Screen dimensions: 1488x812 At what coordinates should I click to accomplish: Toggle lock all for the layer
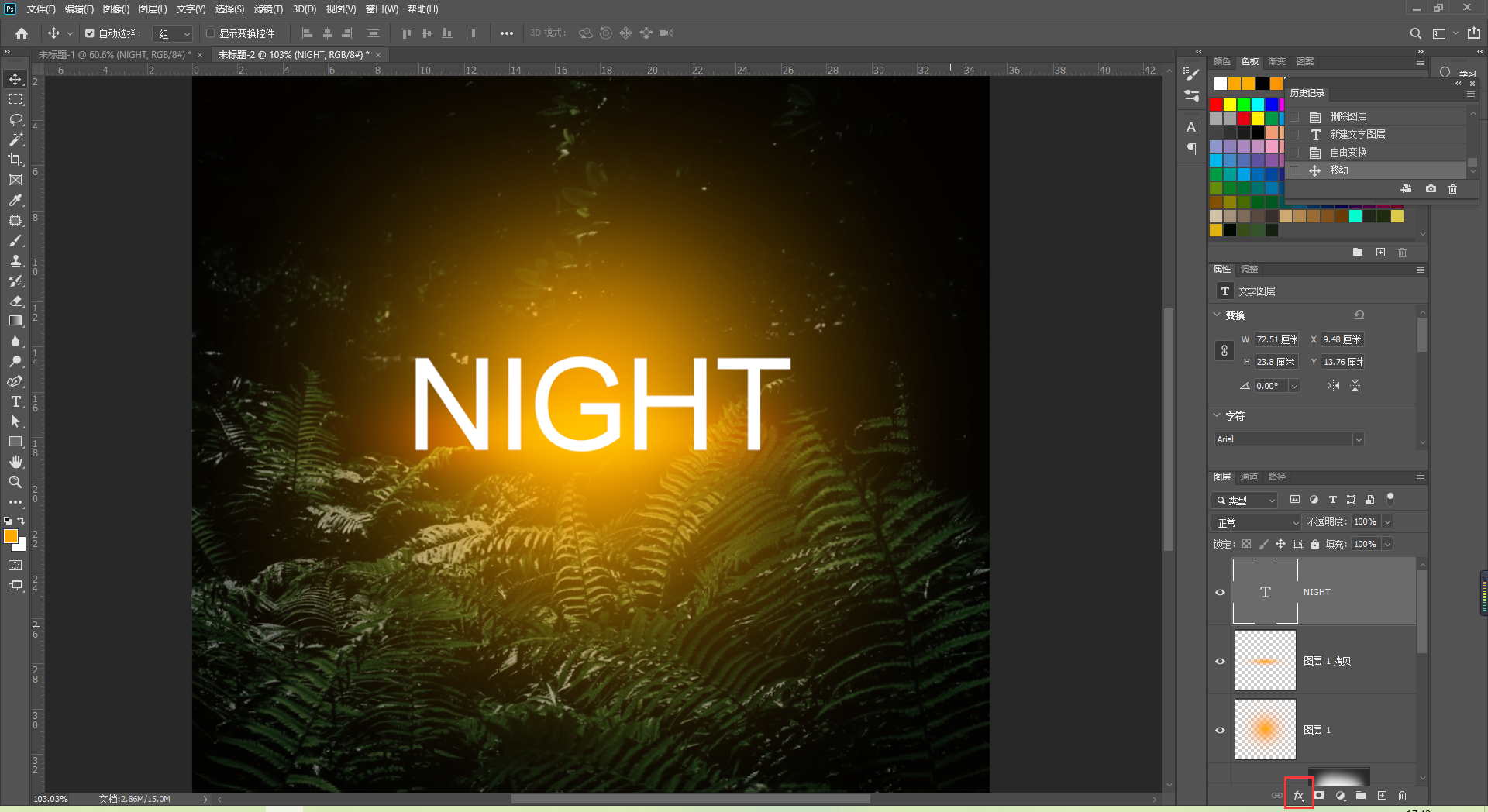1315,544
